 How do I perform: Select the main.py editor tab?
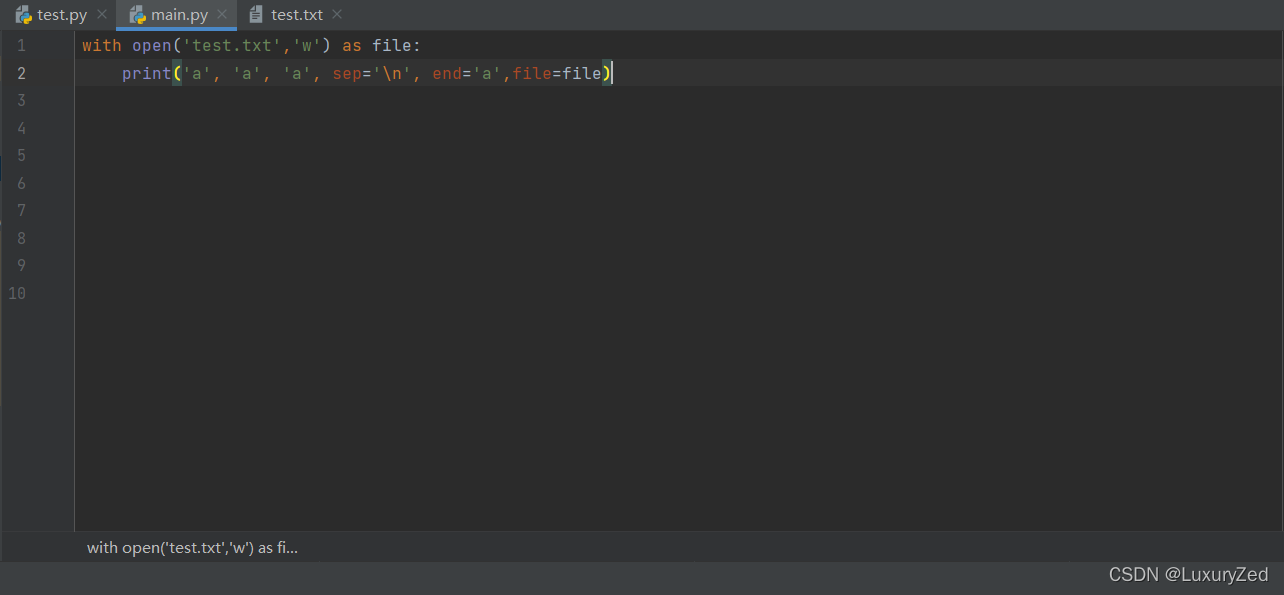(177, 15)
